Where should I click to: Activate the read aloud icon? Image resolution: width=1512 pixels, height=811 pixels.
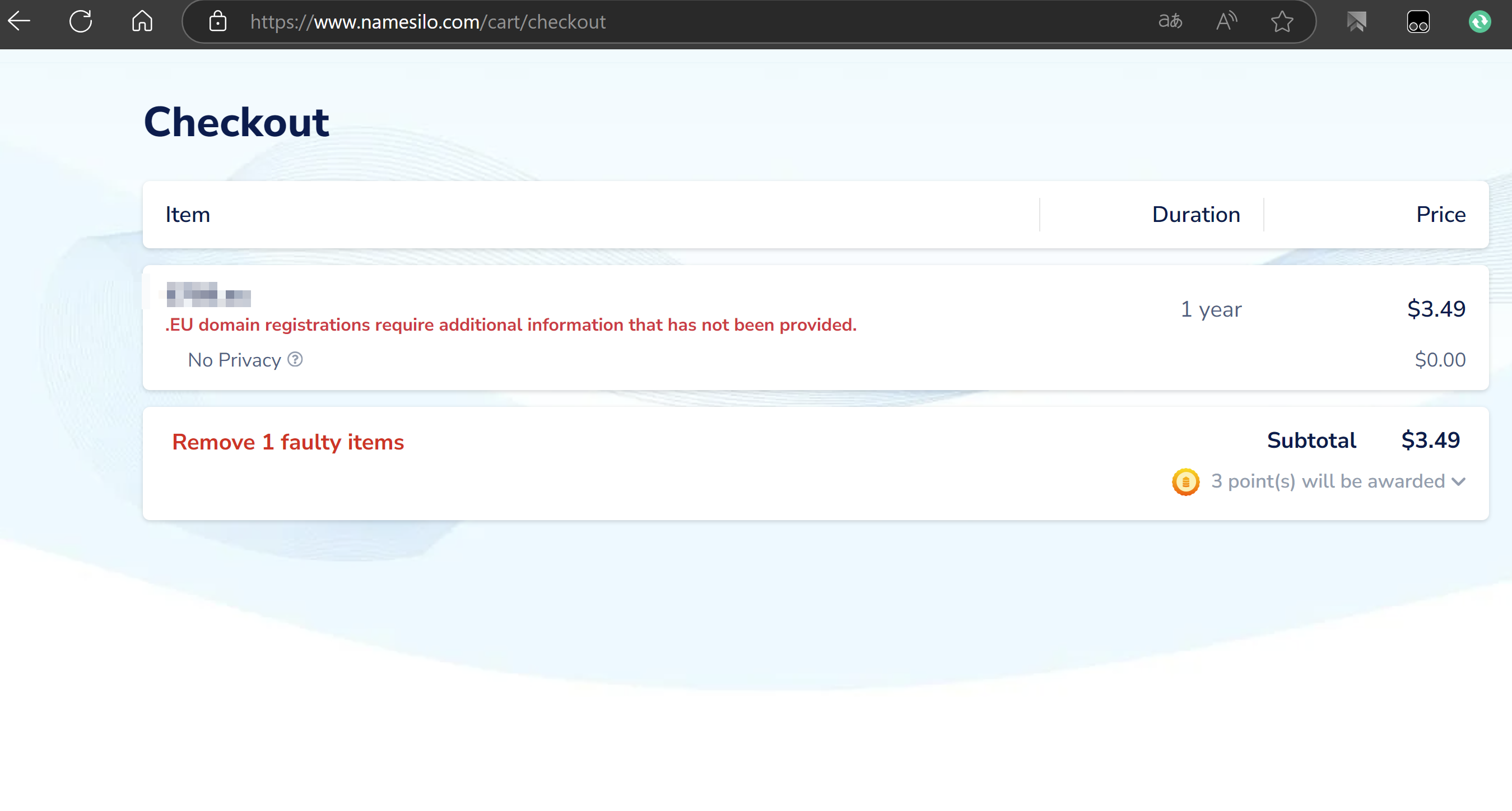click(1226, 22)
